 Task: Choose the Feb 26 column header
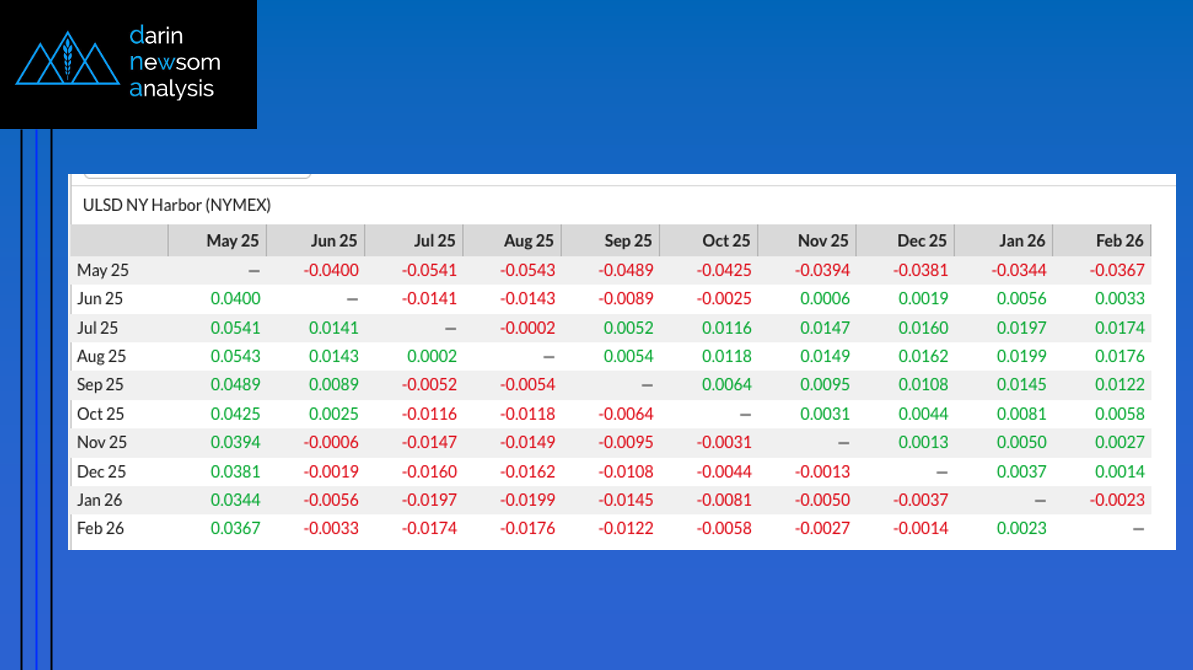(1119, 241)
